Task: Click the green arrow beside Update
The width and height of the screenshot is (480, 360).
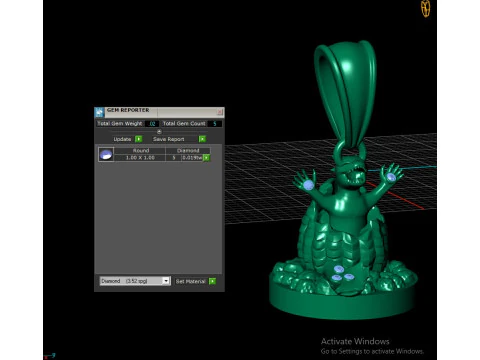Action: pos(139,139)
